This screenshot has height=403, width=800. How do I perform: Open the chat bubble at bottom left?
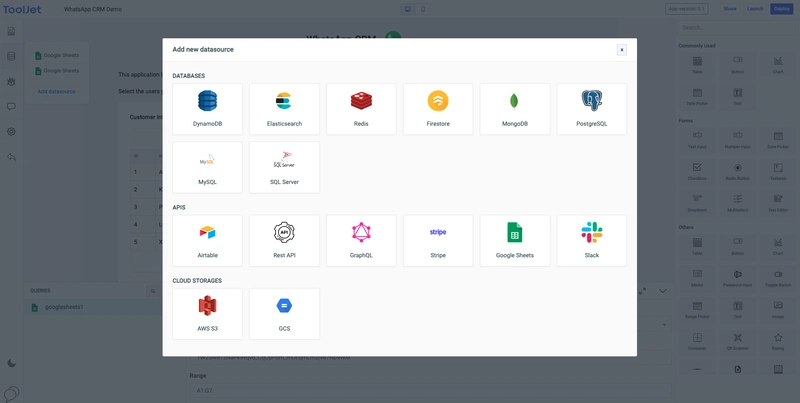(11, 394)
